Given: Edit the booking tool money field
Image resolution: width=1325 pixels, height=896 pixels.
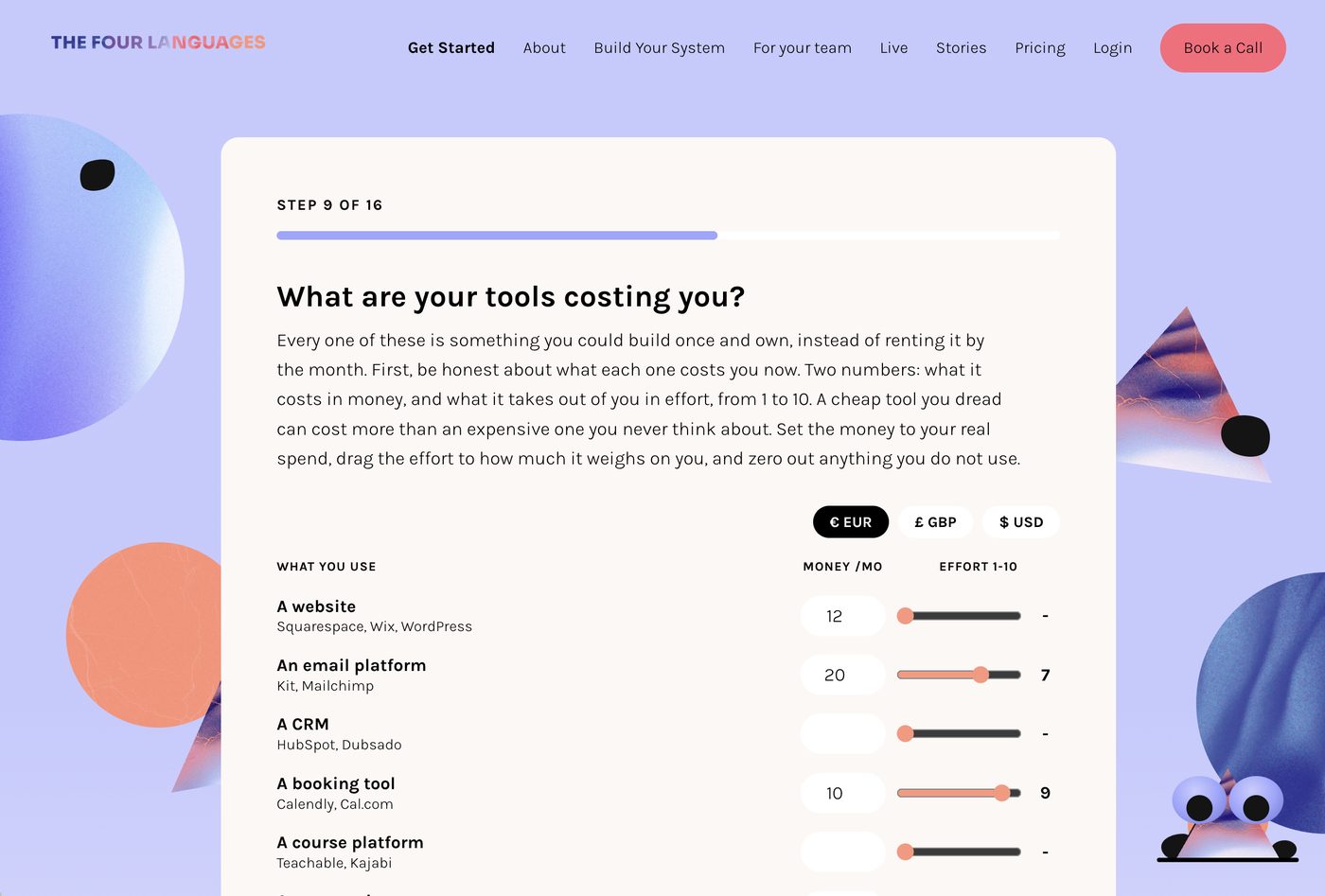Looking at the screenshot, I should coord(843,793).
